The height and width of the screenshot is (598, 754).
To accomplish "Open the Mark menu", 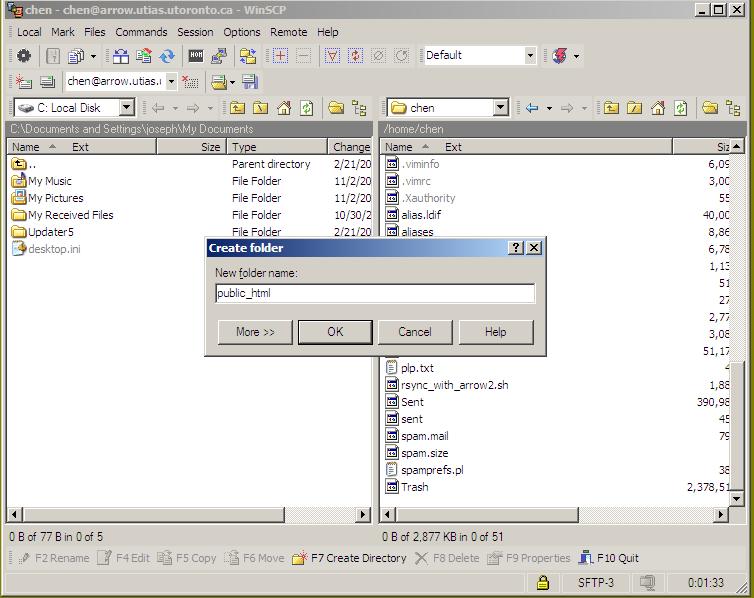I will (x=63, y=32).
